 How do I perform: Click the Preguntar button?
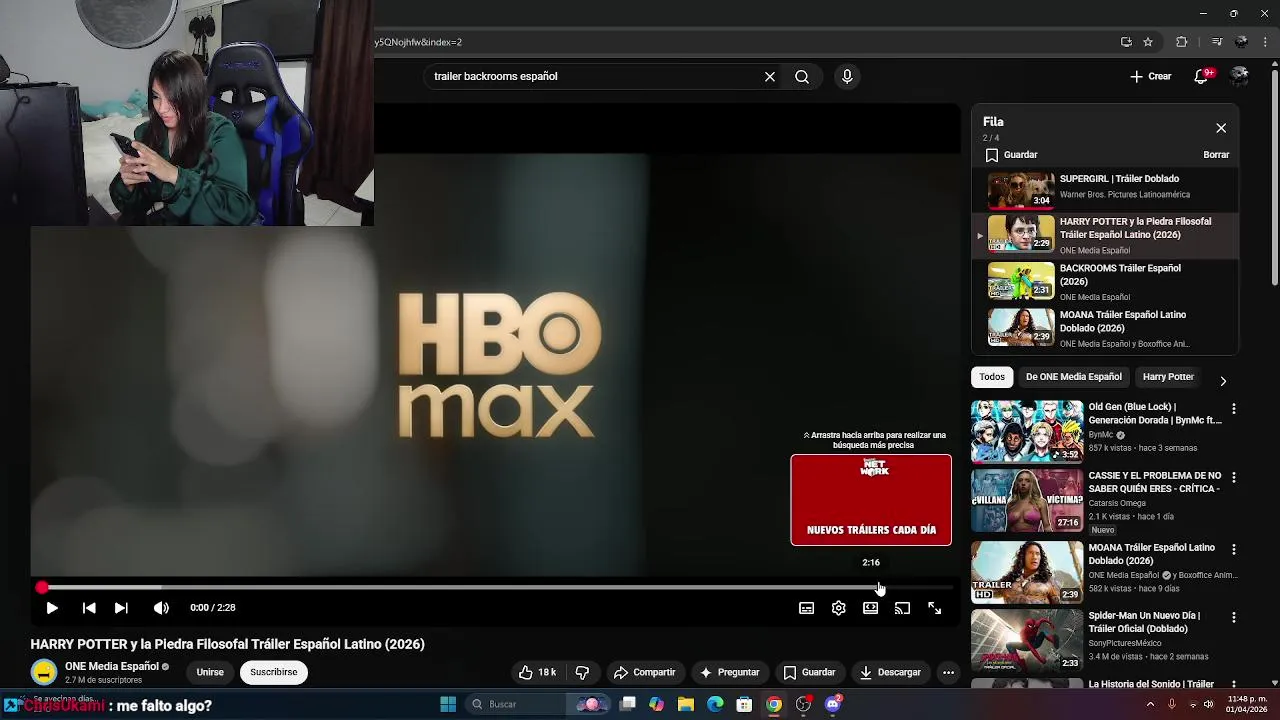(729, 672)
